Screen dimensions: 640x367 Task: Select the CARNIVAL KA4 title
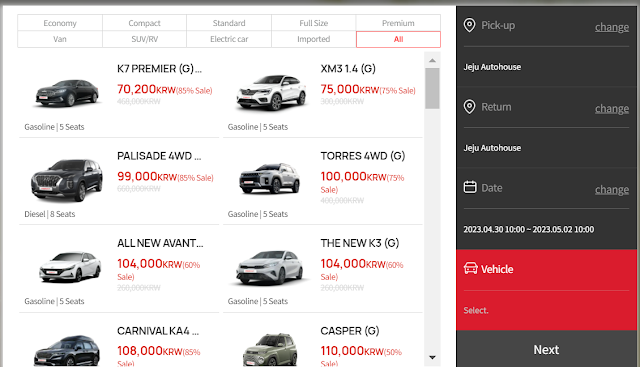158,331
